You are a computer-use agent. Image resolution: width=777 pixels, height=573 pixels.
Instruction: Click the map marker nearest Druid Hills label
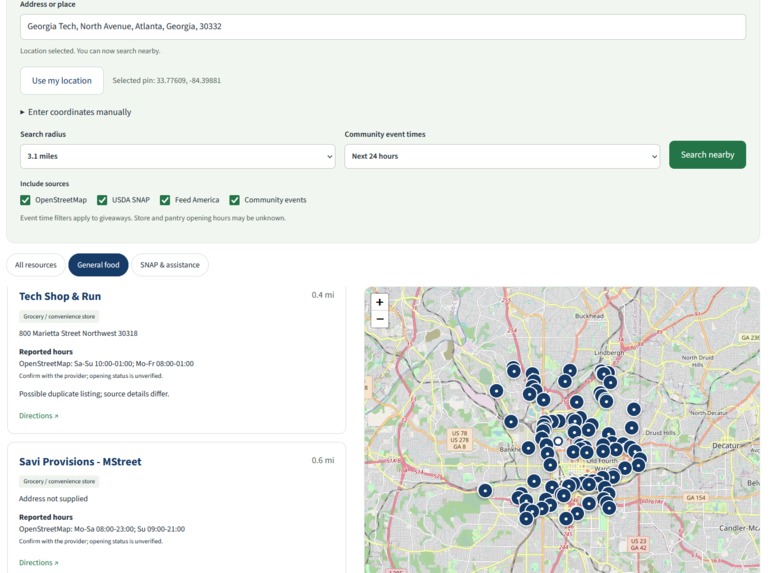tap(631, 428)
